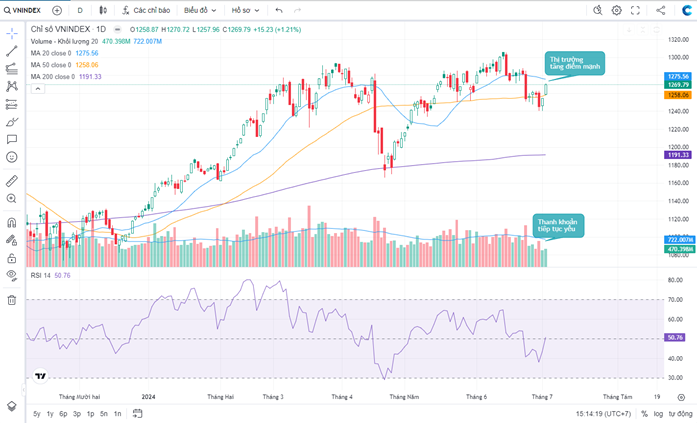Image resolution: width=697 pixels, height=423 pixels.
Task: Toggle hide all drawings eye icon
Action: tap(12, 275)
